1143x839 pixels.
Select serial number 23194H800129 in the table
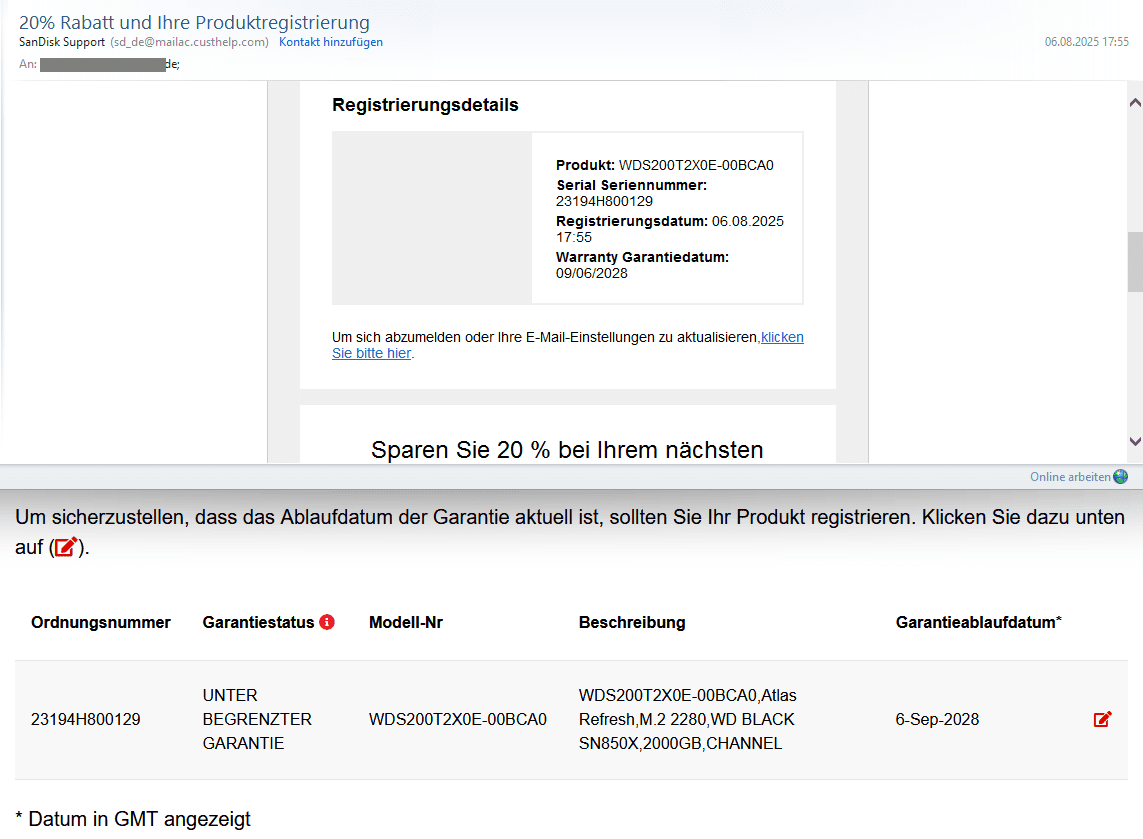(85, 719)
